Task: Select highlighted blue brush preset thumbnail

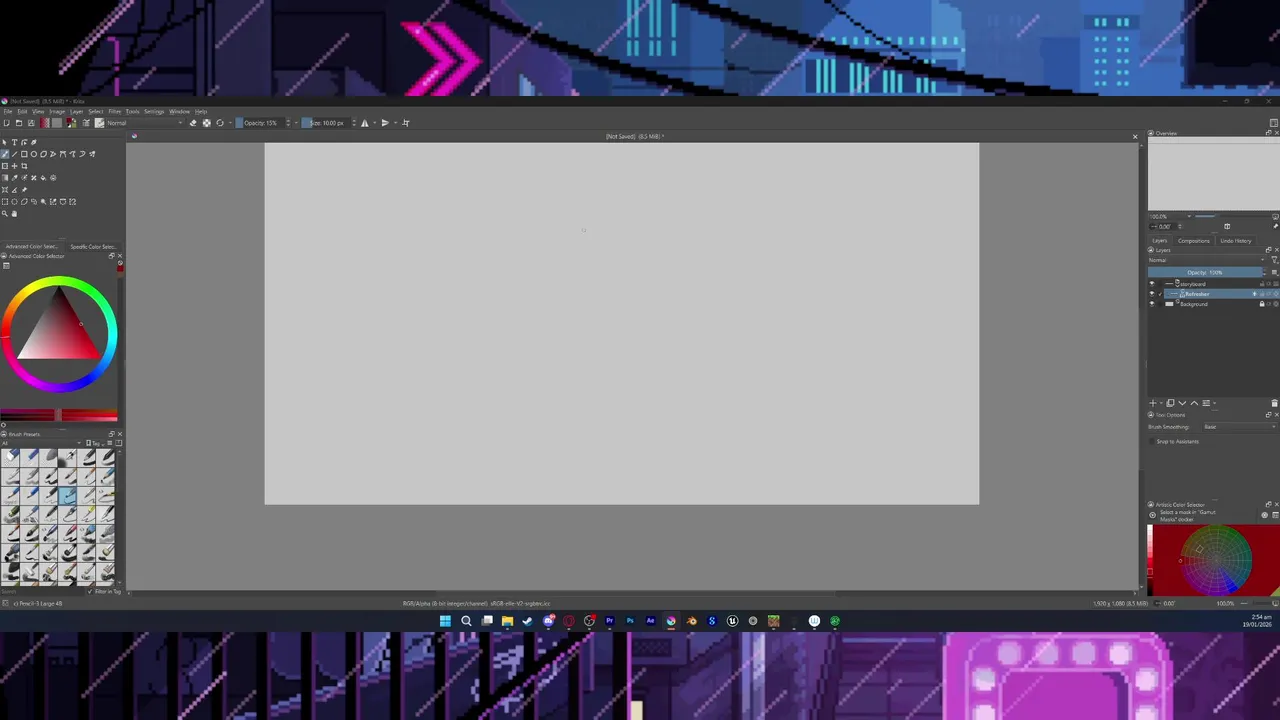Action: pyautogui.click(x=67, y=495)
